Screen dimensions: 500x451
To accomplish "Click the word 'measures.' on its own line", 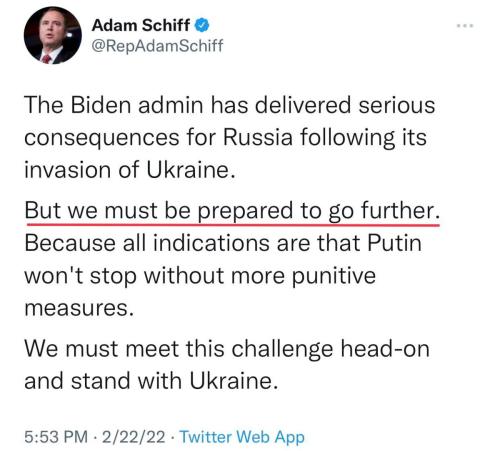I will coord(79,308).
